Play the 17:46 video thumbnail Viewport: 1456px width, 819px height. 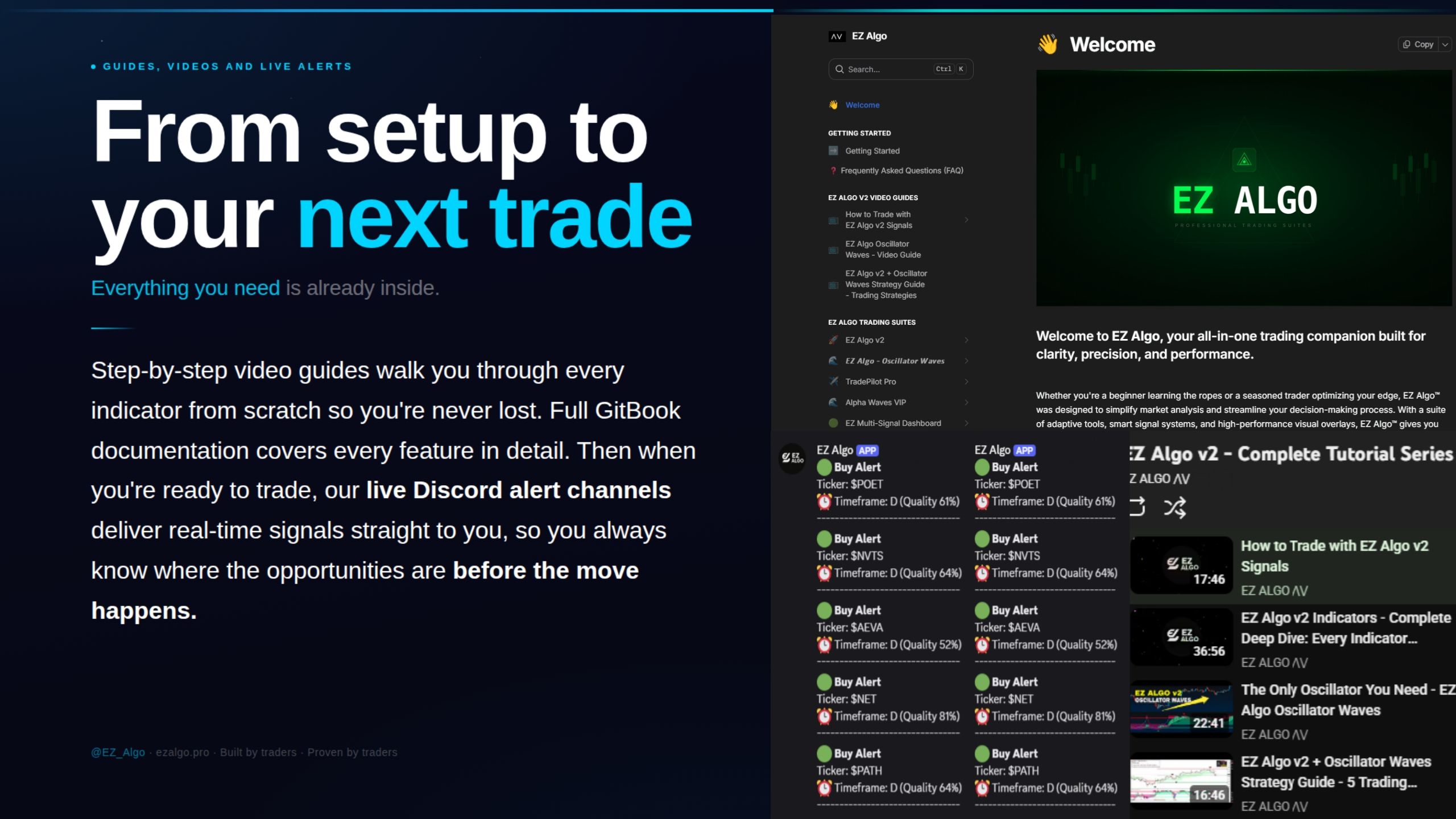pyautogui.click(x=1181, y=565)
